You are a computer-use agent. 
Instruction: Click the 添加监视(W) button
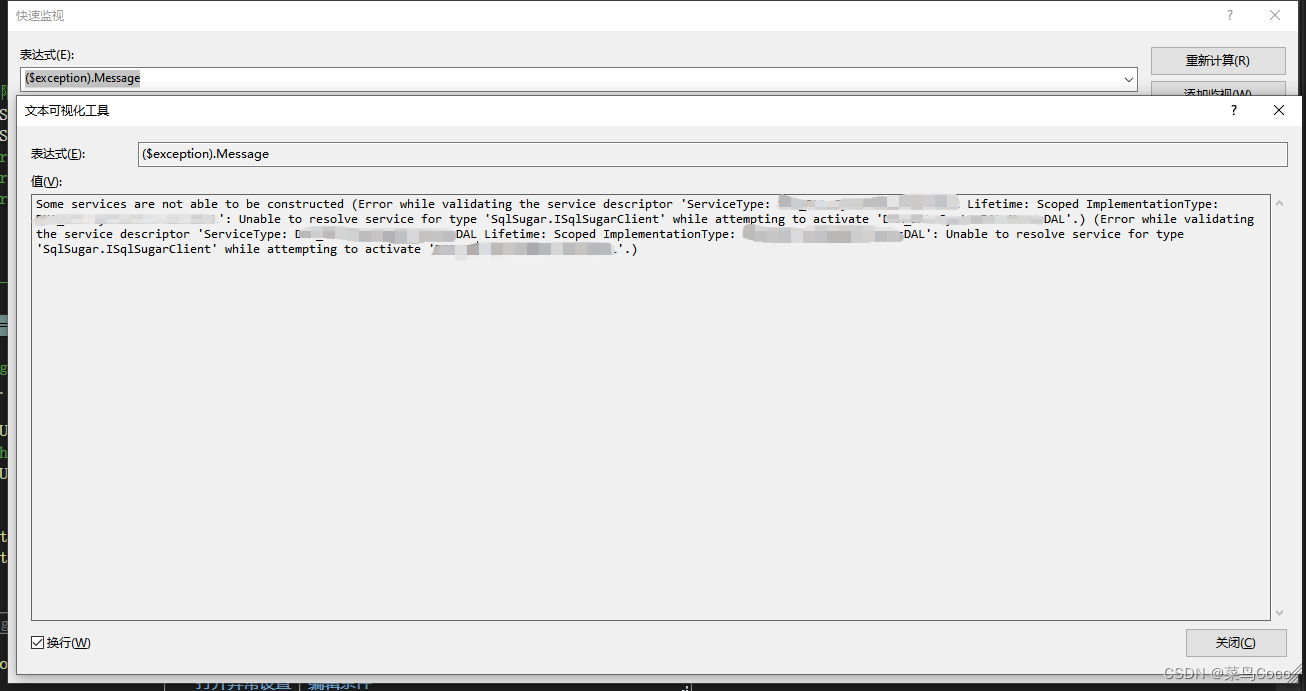(1218, 92)
